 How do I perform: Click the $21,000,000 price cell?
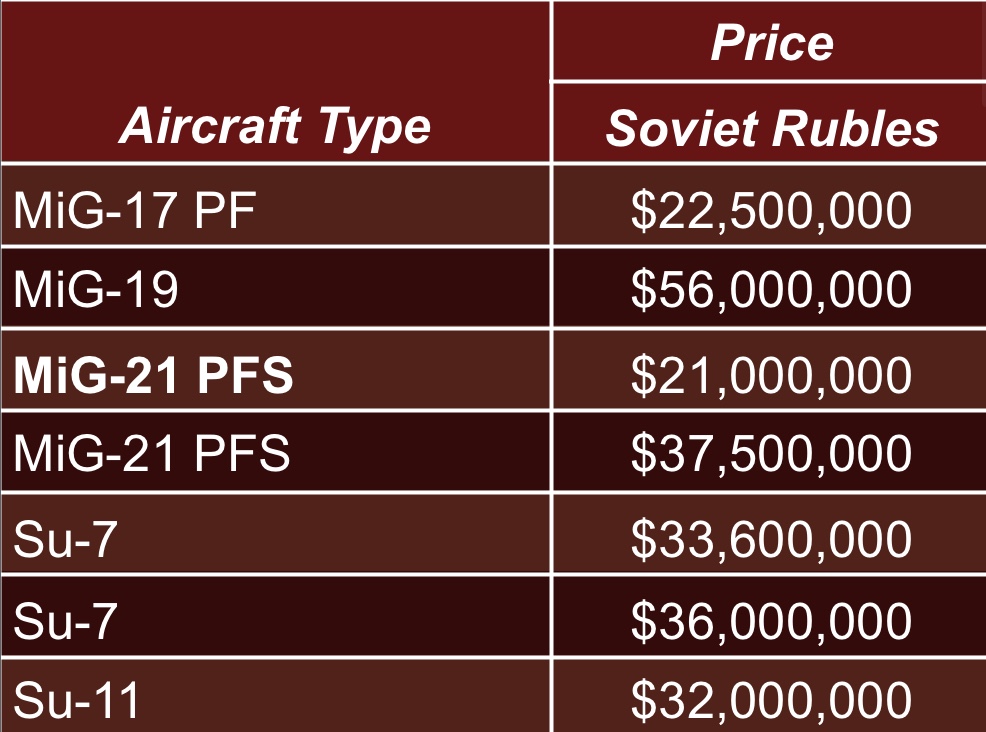(771, 374)
